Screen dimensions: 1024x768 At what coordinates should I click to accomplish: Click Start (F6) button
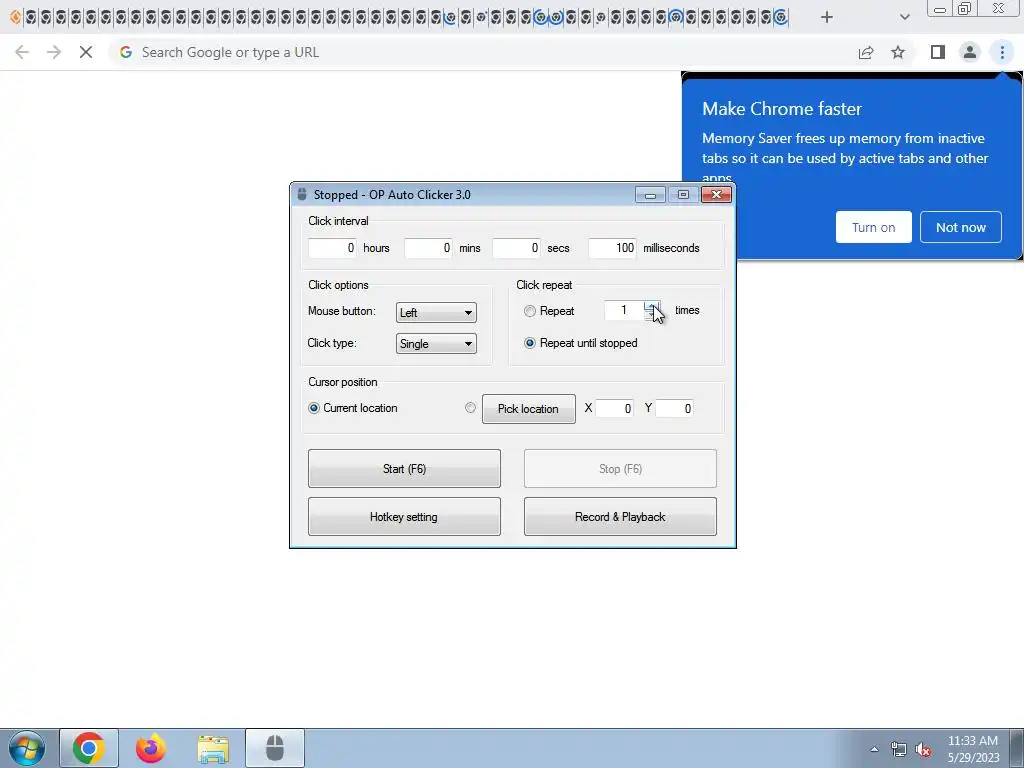click(404, 468)
